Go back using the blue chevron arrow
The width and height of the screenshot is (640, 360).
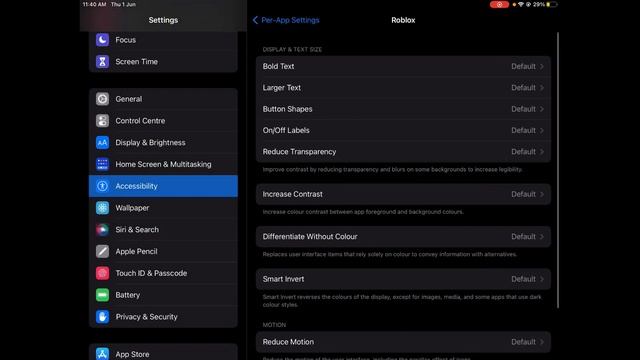[255, 20]
